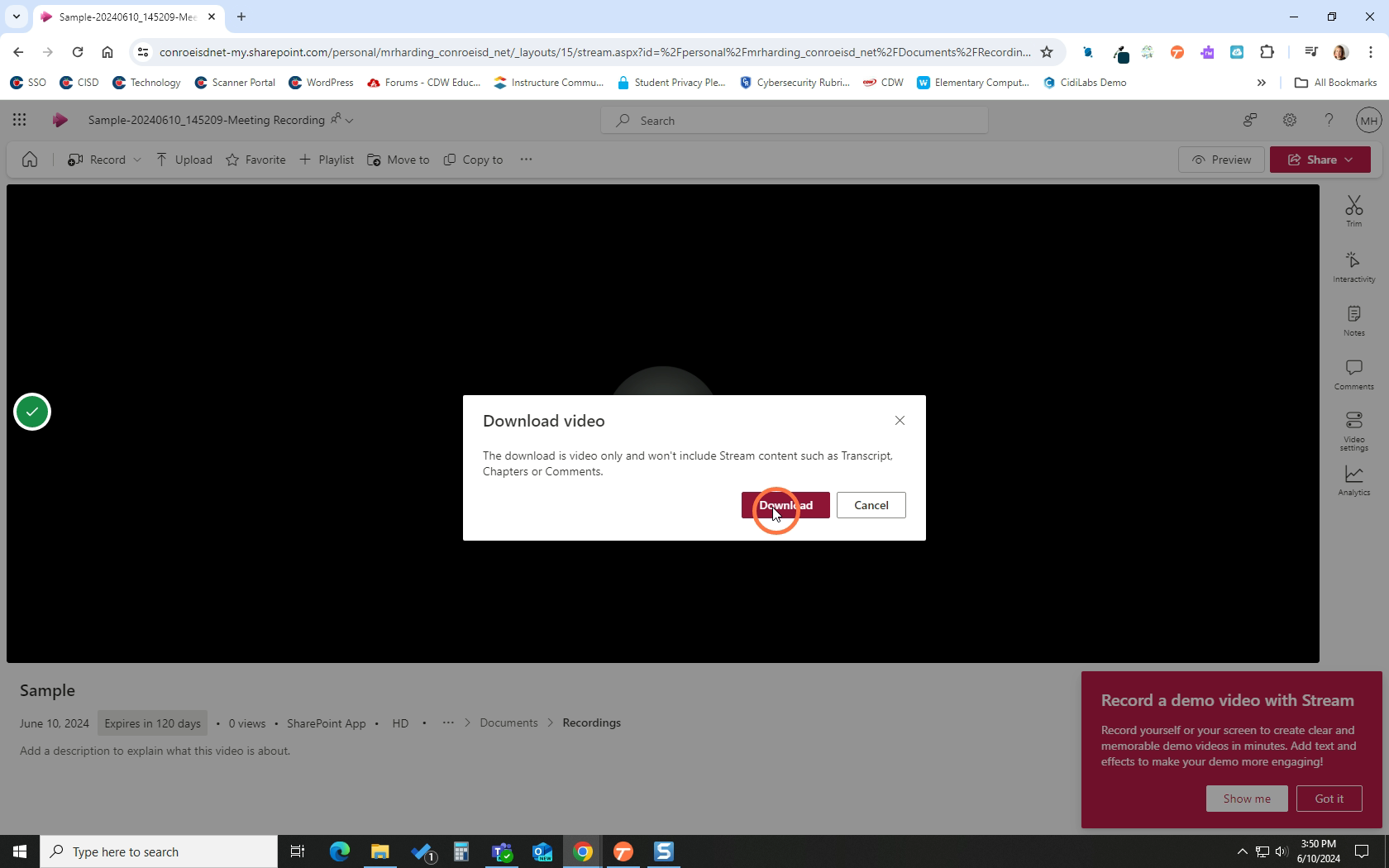The image size is (1389, 868).
Task: Show more bookmarks with chevron
Action: [x=1261, y=83]
